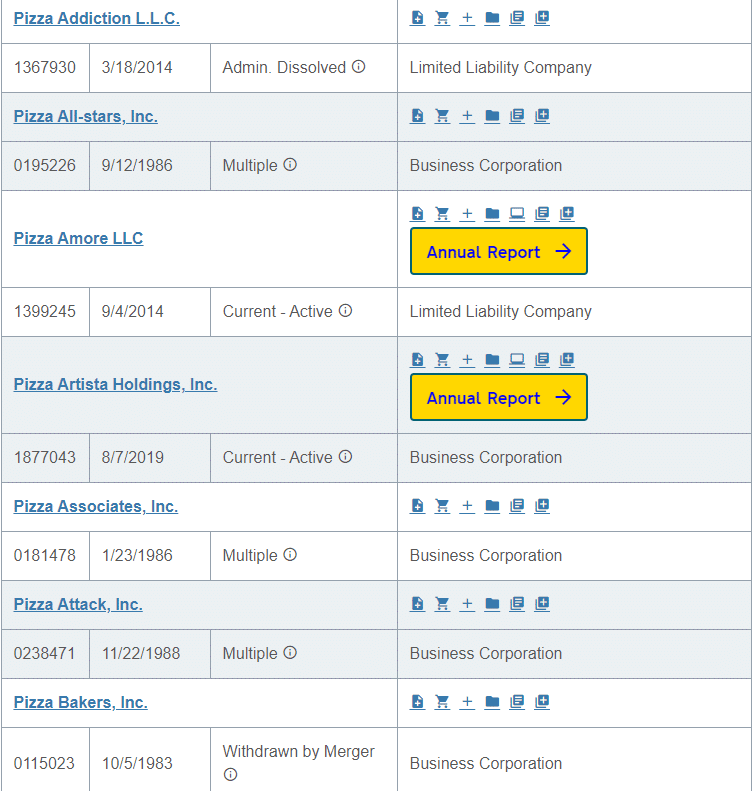The image size is (756, 791).
Task: Open Annual Report for Pizza Artista Holdings
Action: tap(498, 398)
